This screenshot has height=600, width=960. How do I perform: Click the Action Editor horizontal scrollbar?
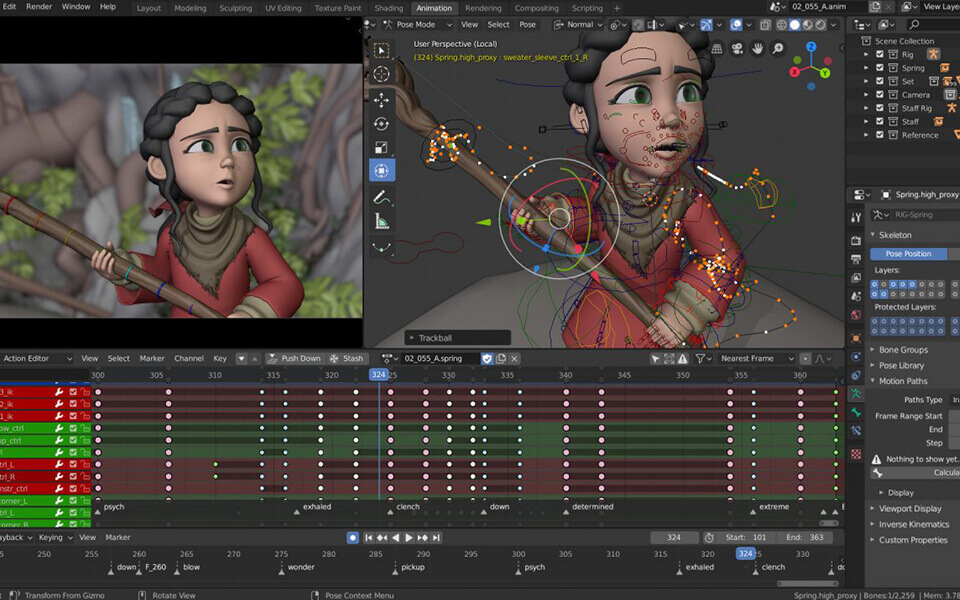click(829, 523)
